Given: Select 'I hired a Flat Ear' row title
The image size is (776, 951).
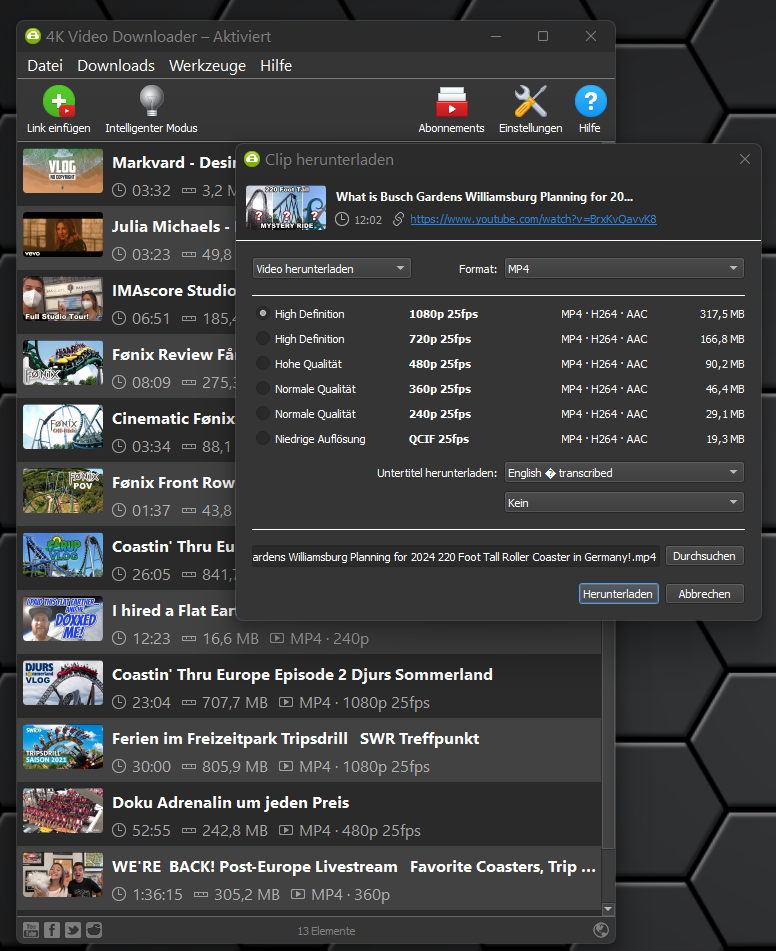Looking at the screenshot, I should click(x=174, y=611).
